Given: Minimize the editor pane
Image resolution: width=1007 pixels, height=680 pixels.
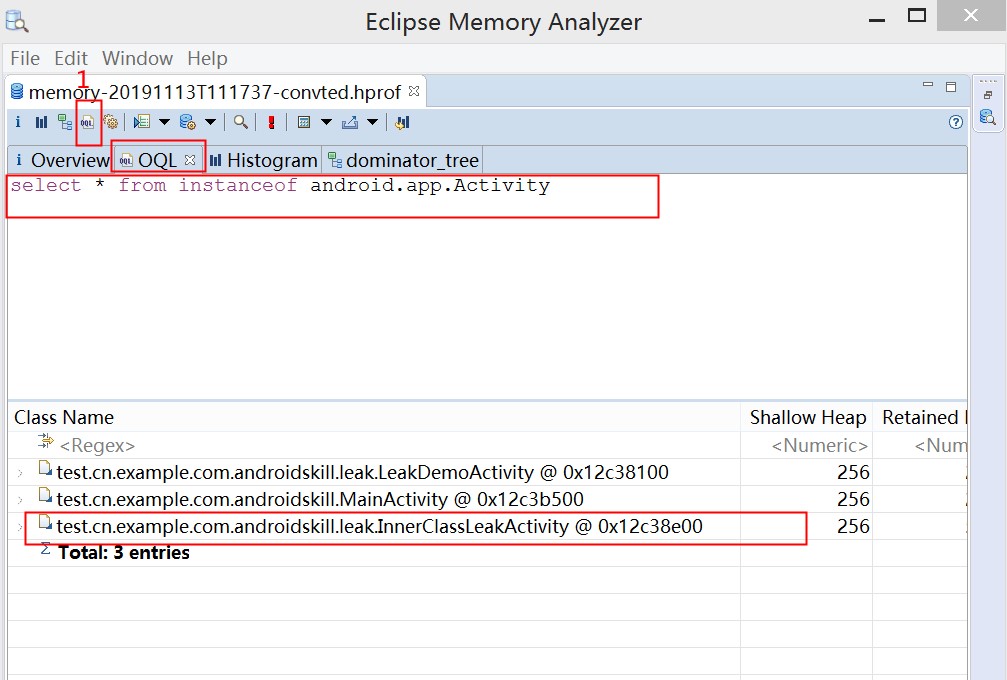Looking at the screenshot, I should pos(927,85).
